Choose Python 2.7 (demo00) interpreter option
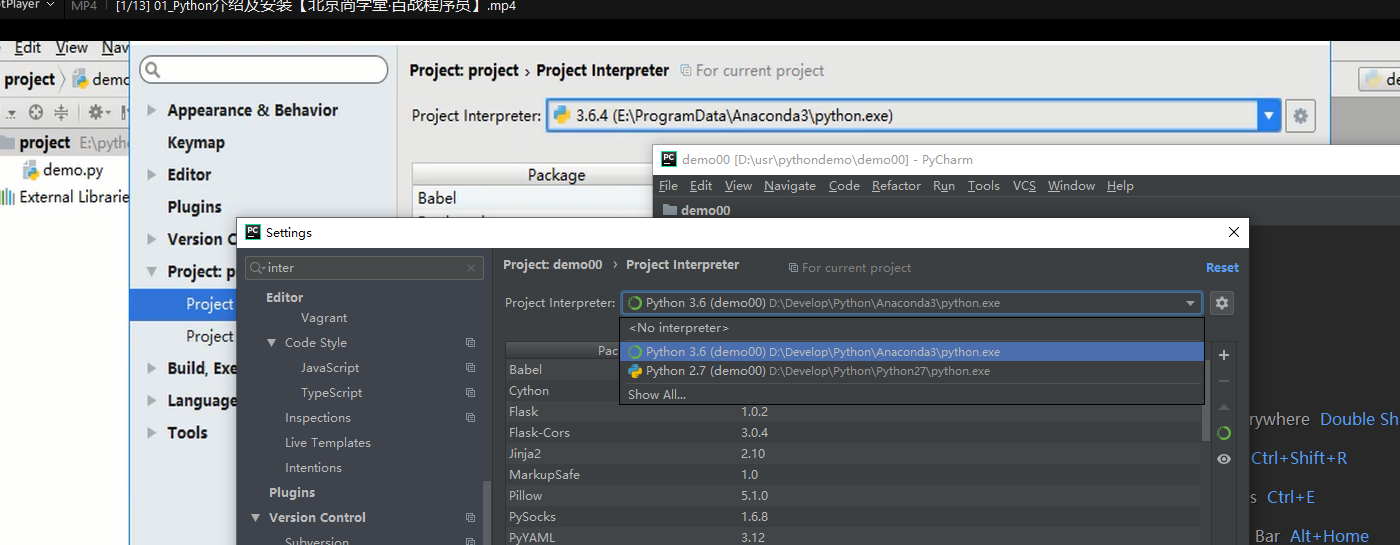 point(911,371)
